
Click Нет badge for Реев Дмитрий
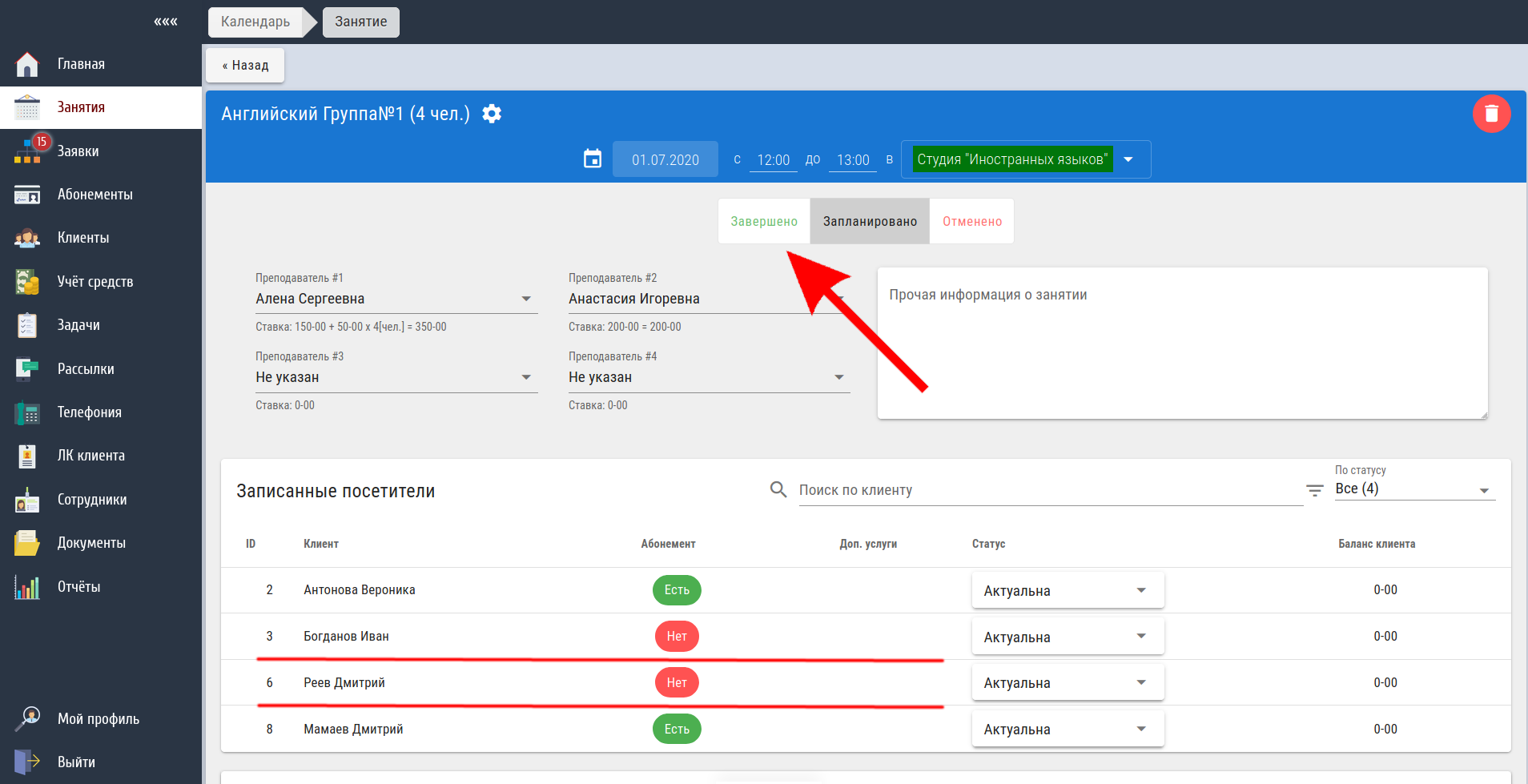677,682
